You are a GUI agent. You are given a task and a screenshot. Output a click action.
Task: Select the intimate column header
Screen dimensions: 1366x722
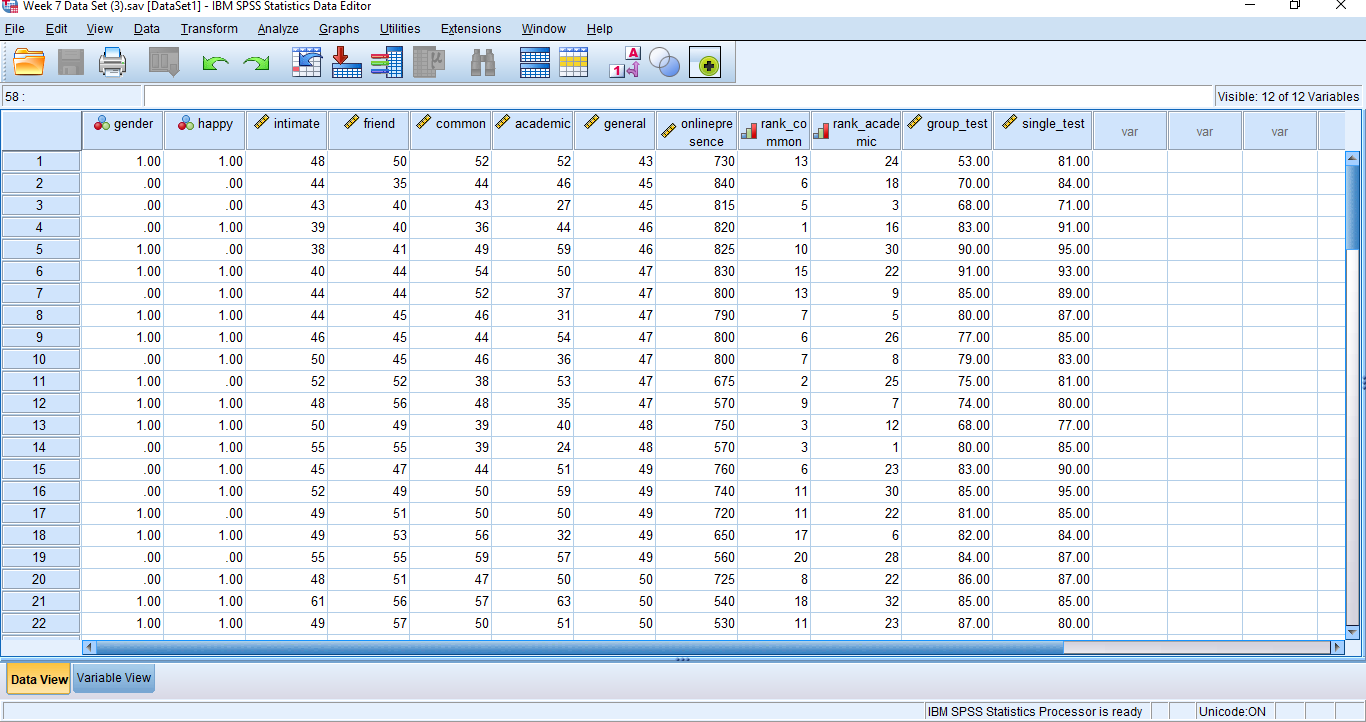pyautogui.click(x=287, y=131)
